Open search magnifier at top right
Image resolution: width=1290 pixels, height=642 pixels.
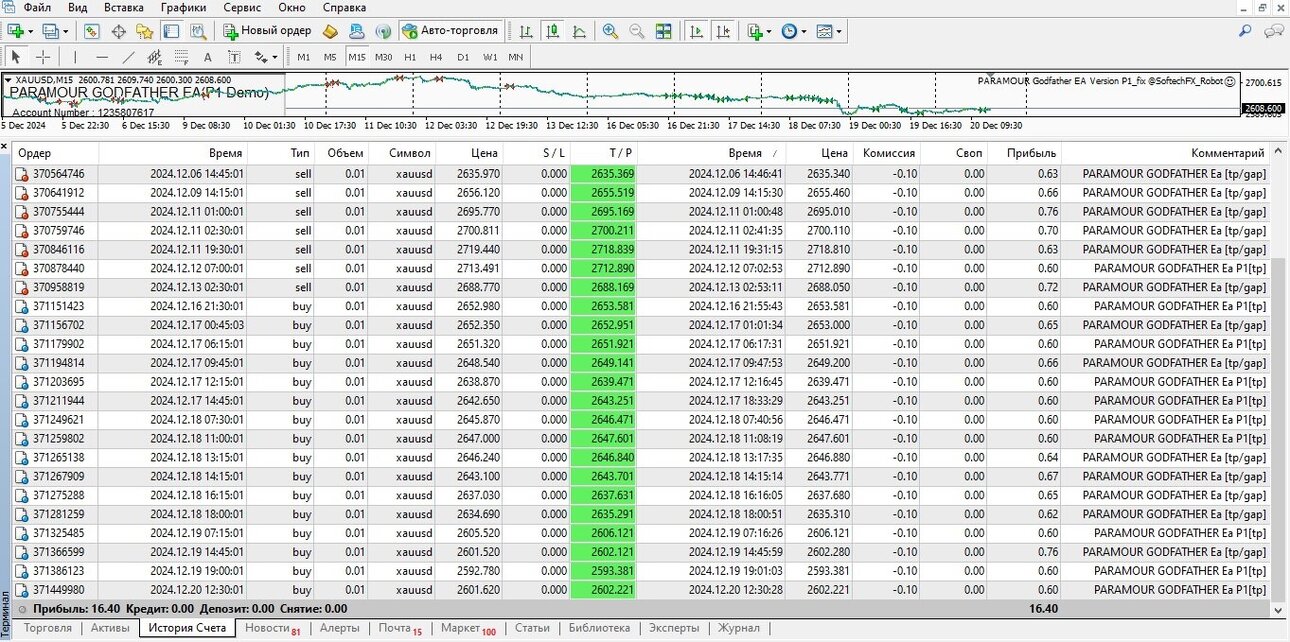[1246, 31]
